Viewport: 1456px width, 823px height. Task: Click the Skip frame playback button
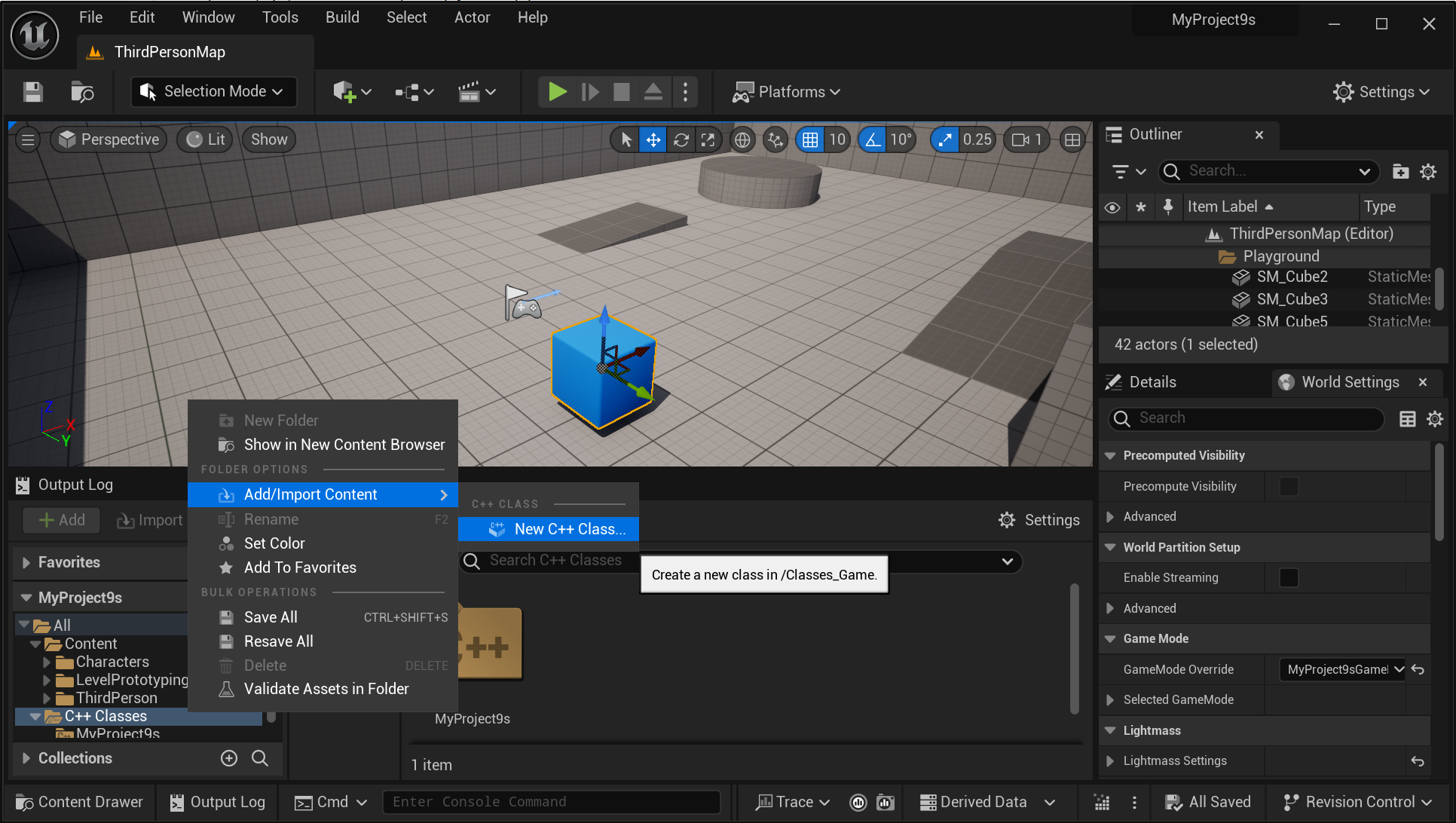590,92
